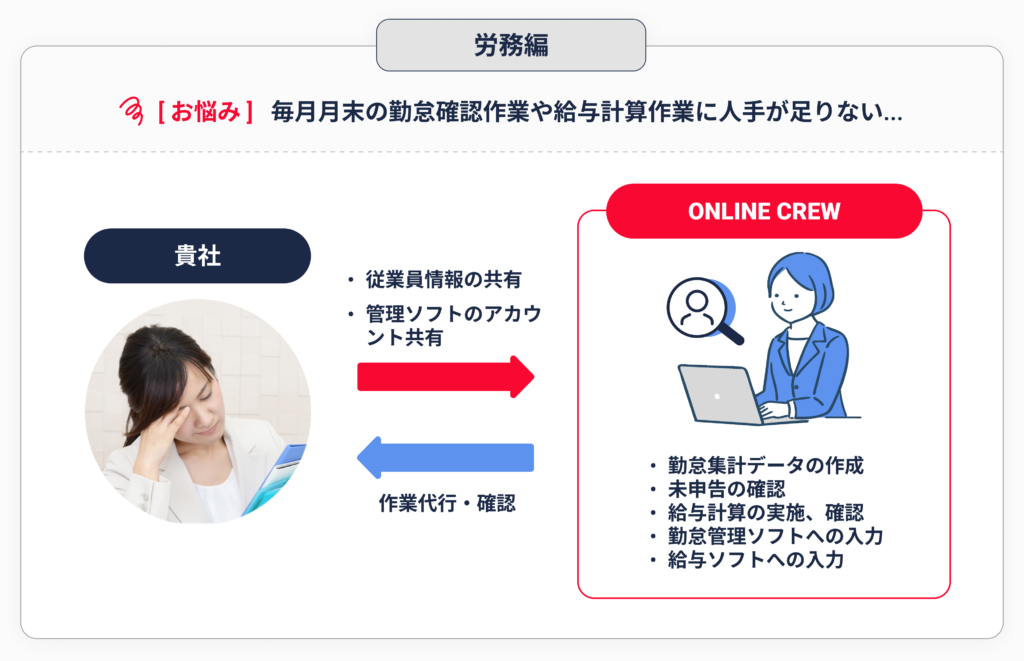Click 給与ソフトへの入力 list item

tap(756, 559)
